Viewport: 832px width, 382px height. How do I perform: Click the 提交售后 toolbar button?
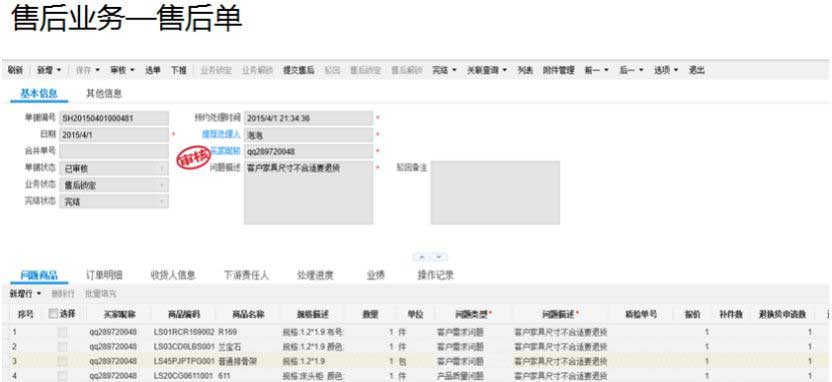pos(298,70)
